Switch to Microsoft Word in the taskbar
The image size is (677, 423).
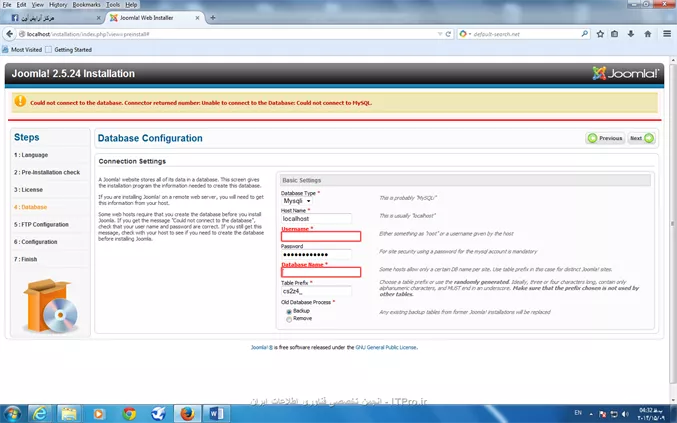[216, 414]
